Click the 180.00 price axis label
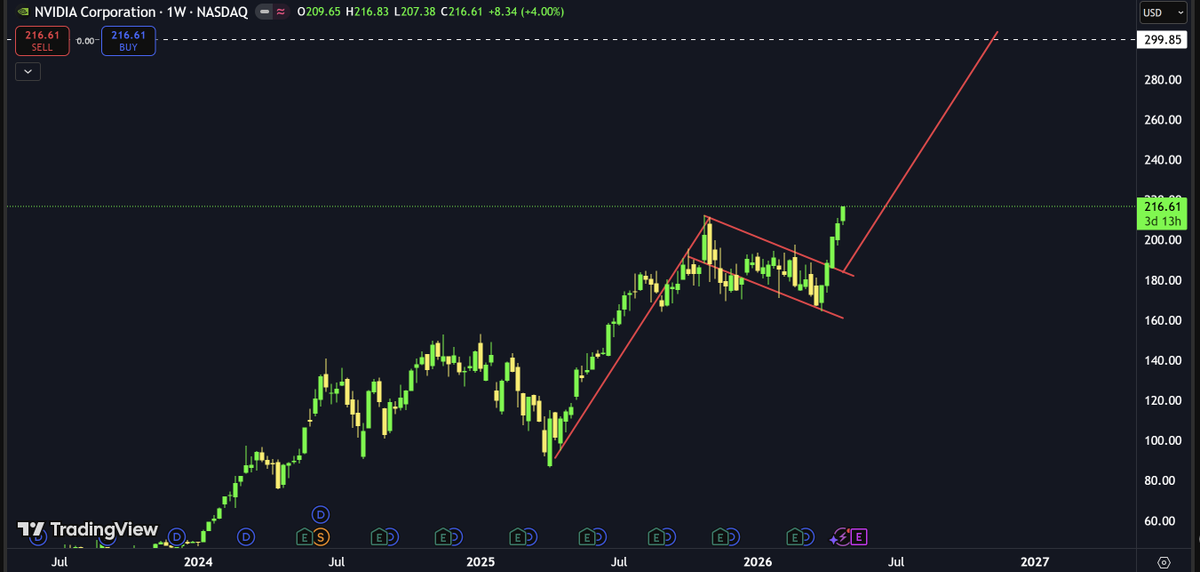The height and width of the screenshot is (572, 1200). (x=1164, y=280)
